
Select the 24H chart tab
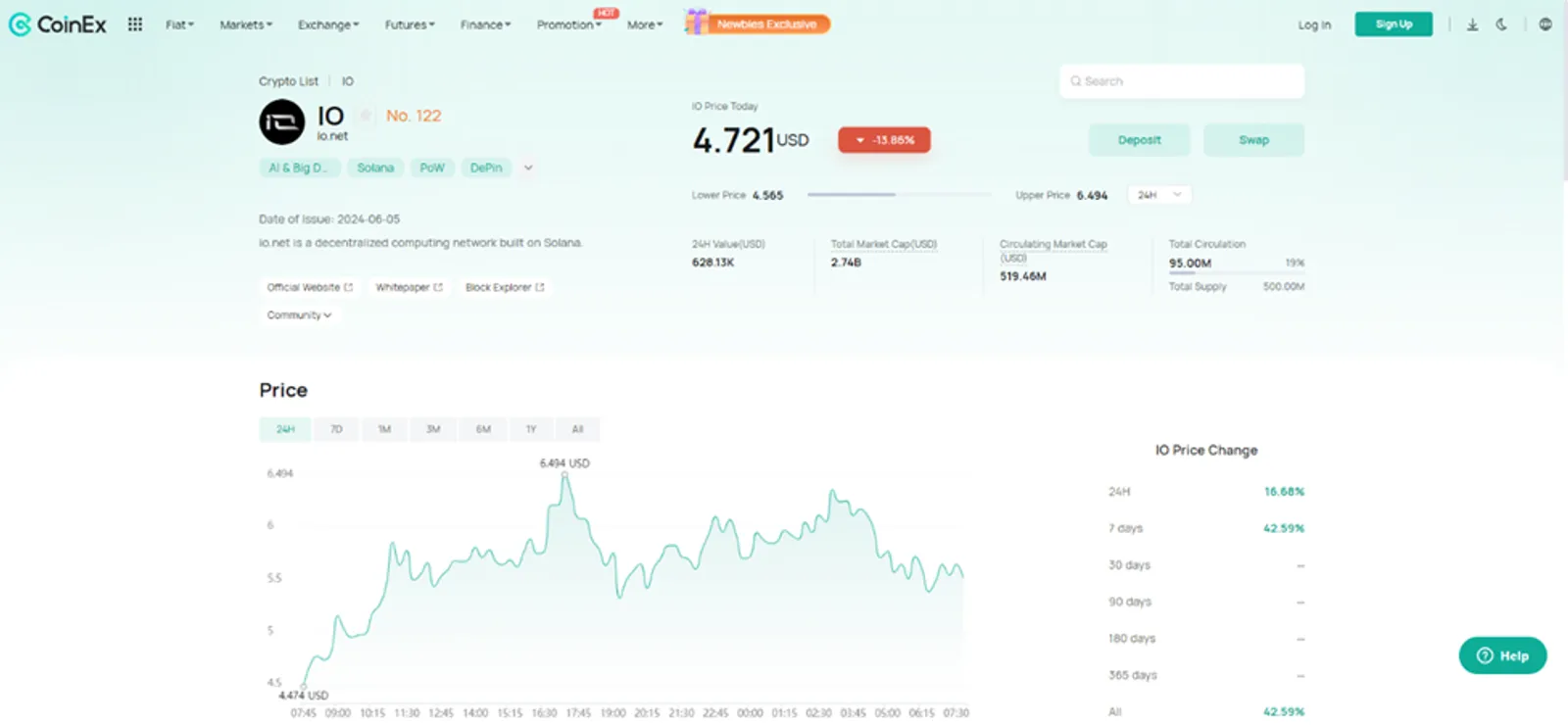point(285,429)
